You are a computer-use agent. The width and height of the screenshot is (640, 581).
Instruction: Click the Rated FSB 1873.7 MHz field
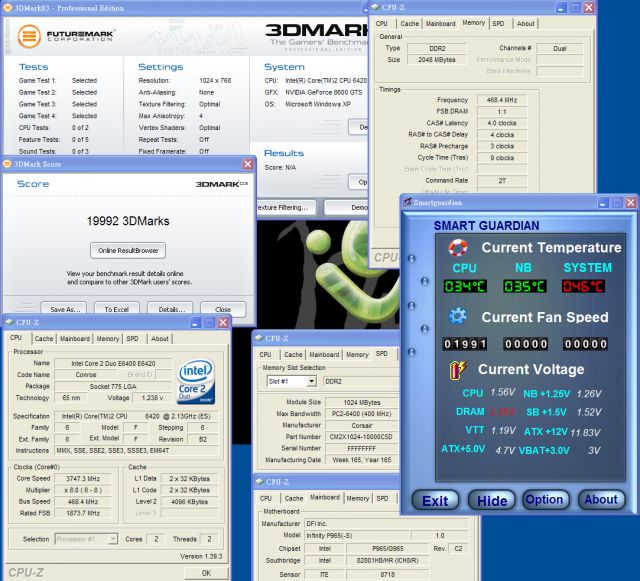click(x=83, y=513)
